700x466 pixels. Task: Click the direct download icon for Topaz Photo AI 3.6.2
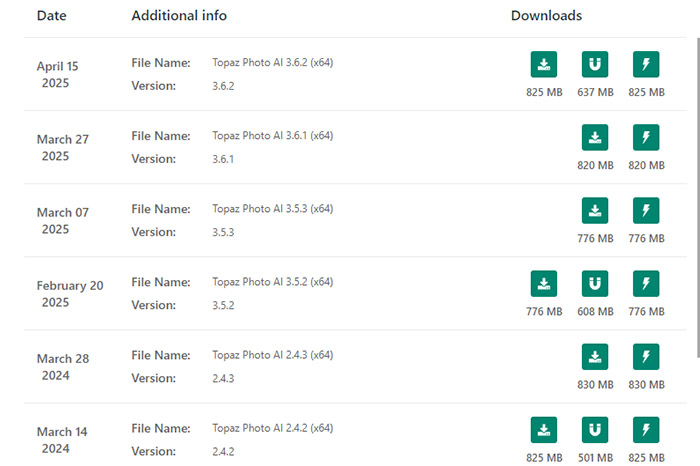coord(544,64)
